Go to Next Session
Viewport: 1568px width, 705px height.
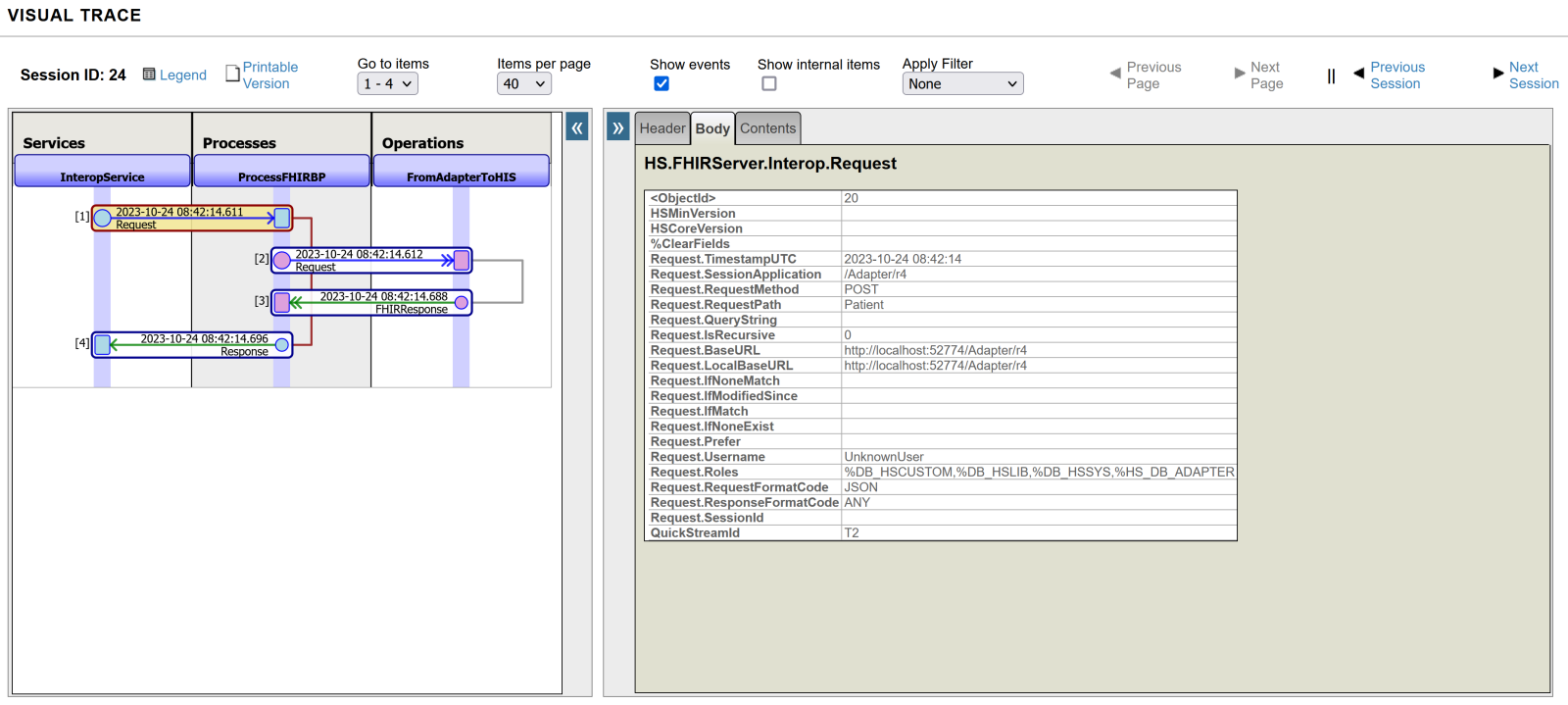(x=1533, y=76)
